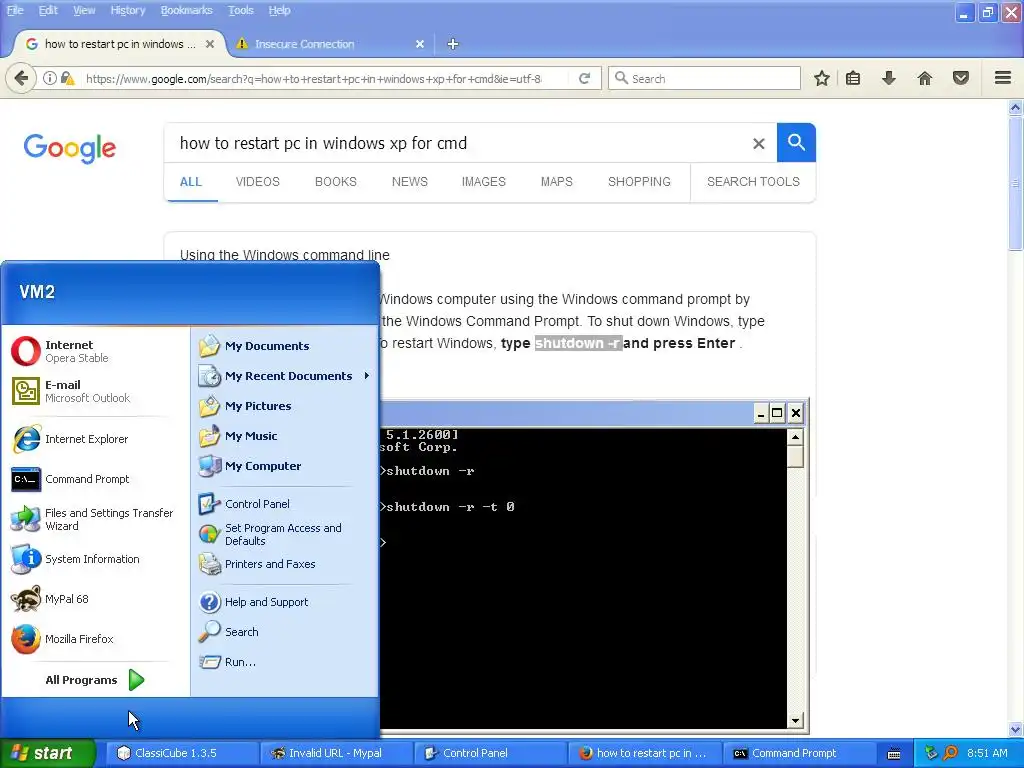The image size is (1024, 768).
Task: Click site information icon in URL bar
Action: coord(50,78)
